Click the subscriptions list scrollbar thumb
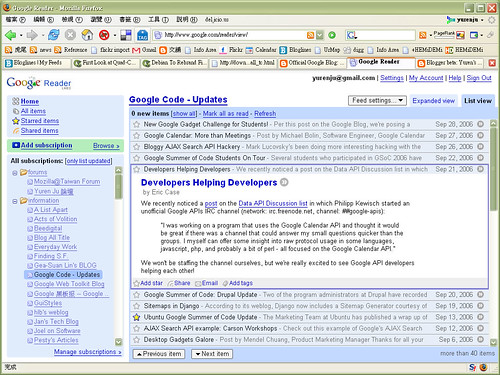The image size is (500, 375). click(x=118, y=187)
